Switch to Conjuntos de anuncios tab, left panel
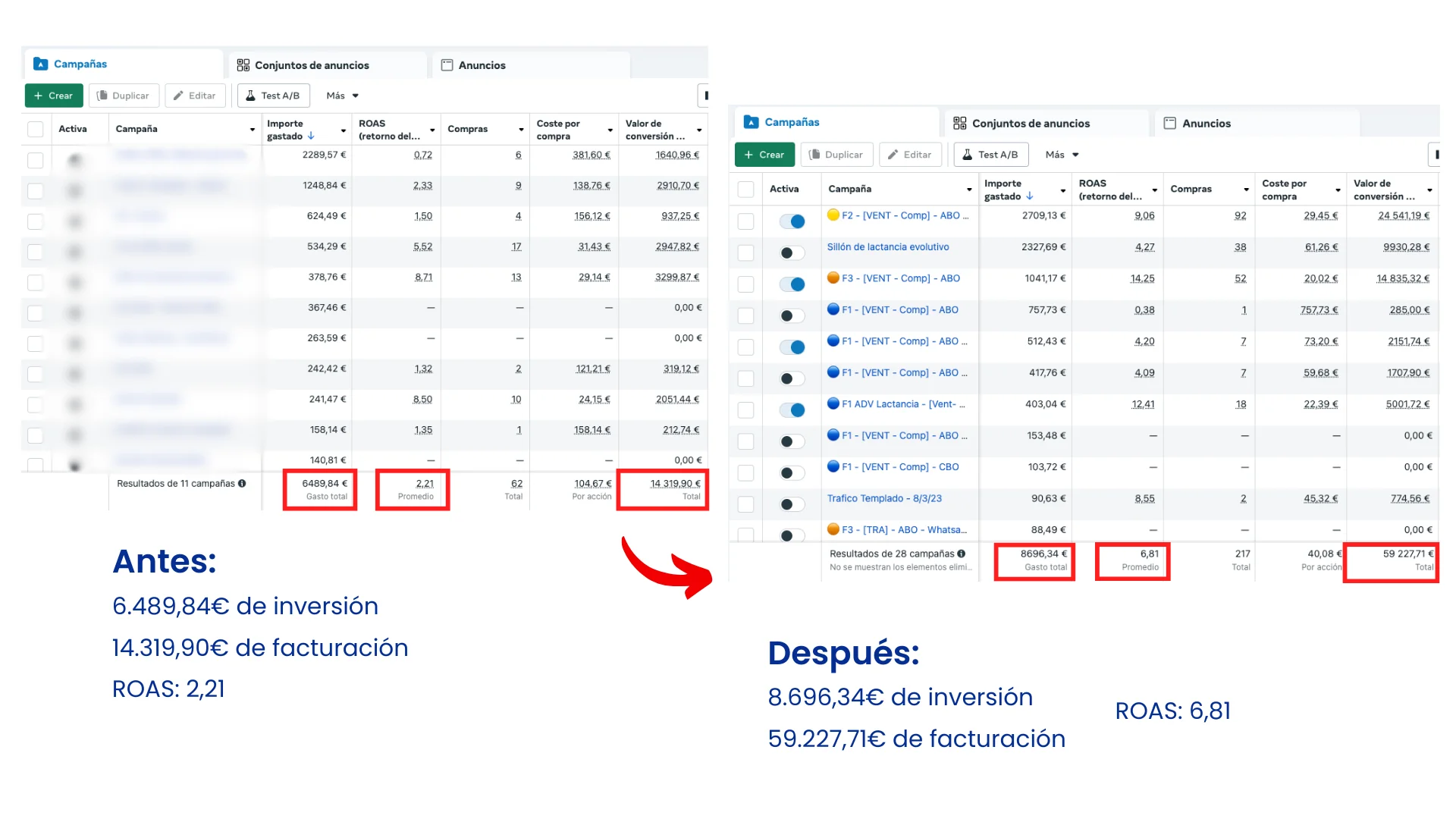1456x819 pixels. (x=328, y=65)
